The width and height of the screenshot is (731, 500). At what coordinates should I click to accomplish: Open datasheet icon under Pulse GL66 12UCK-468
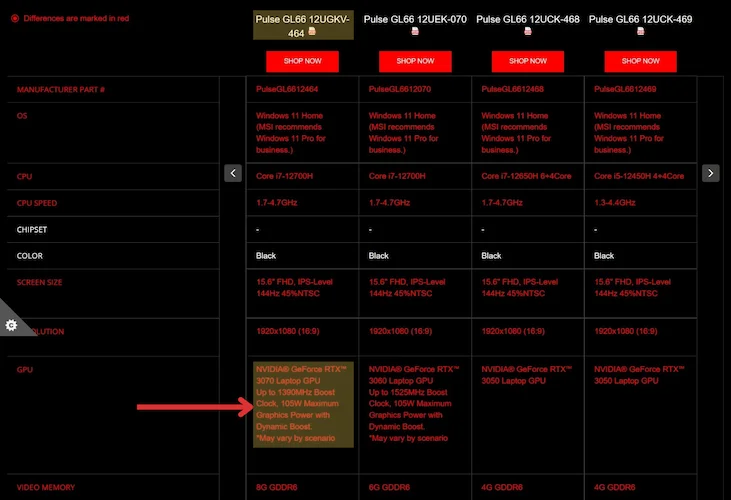528,32
